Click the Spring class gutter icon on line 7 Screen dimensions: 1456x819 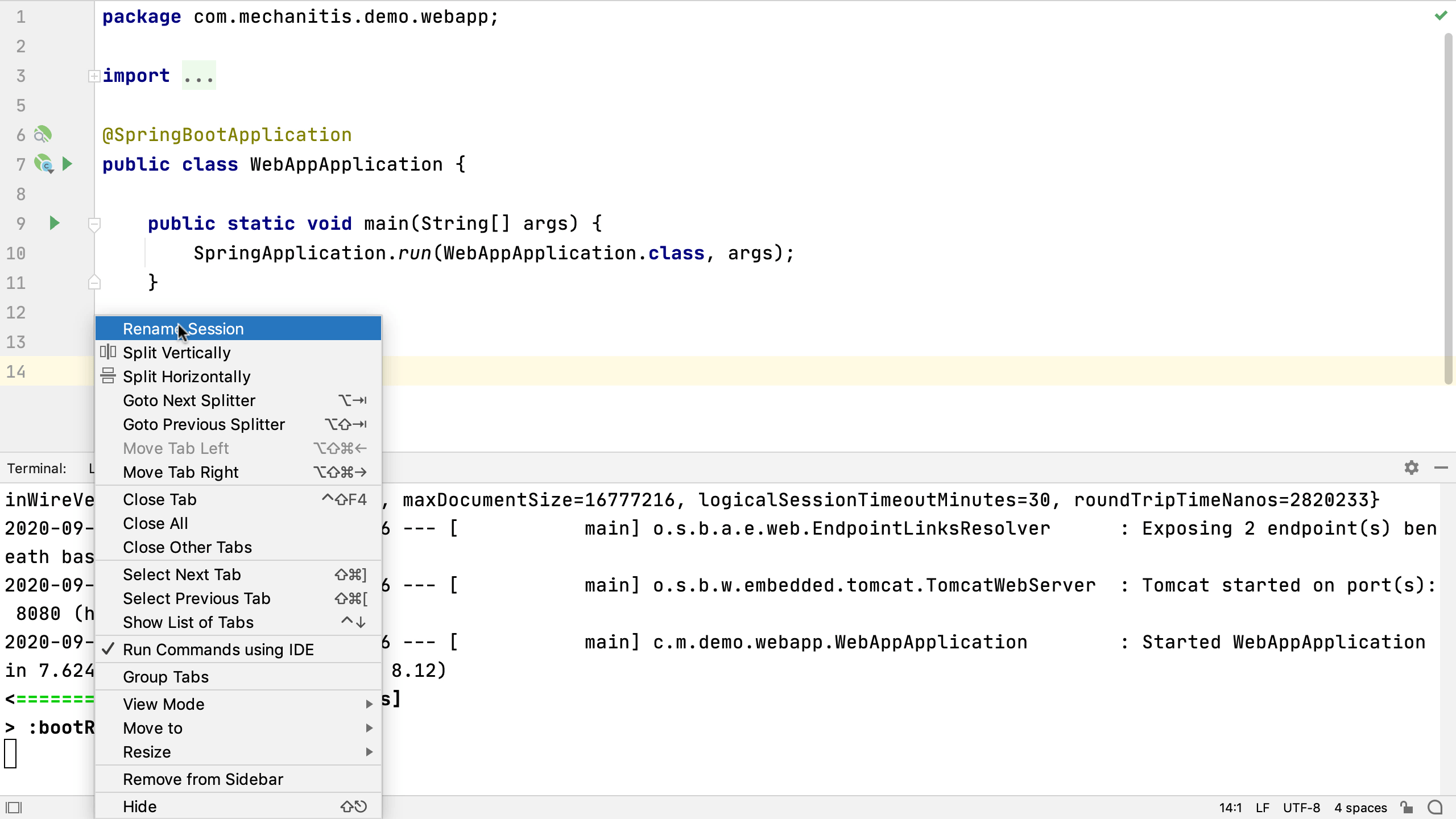(44, 164)
